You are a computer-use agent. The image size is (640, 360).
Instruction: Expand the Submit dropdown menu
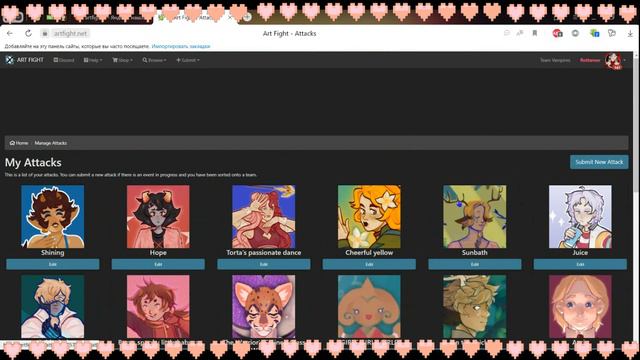tap(188, 60)
